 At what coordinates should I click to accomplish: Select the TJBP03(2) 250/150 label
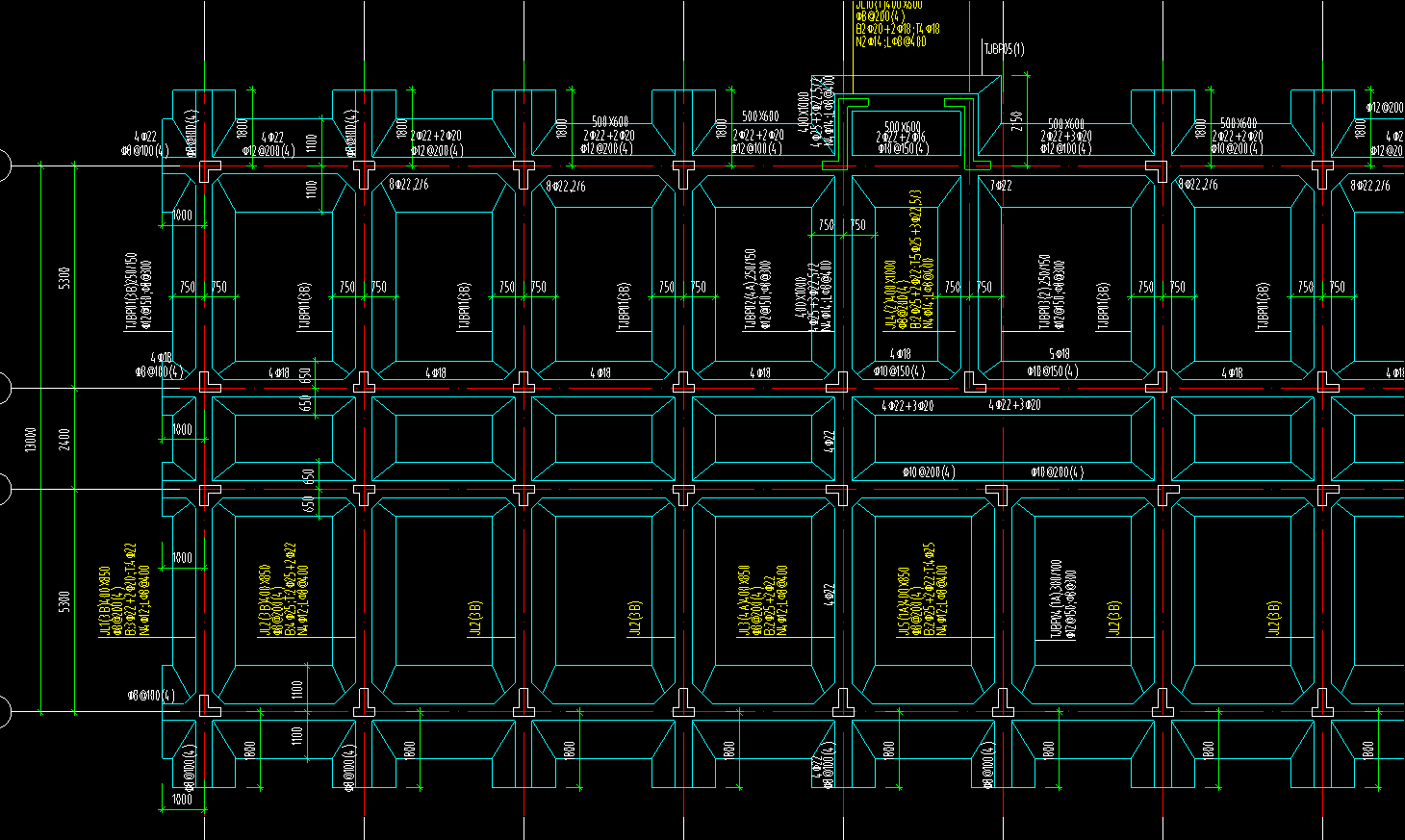[x=1044, y=293]
